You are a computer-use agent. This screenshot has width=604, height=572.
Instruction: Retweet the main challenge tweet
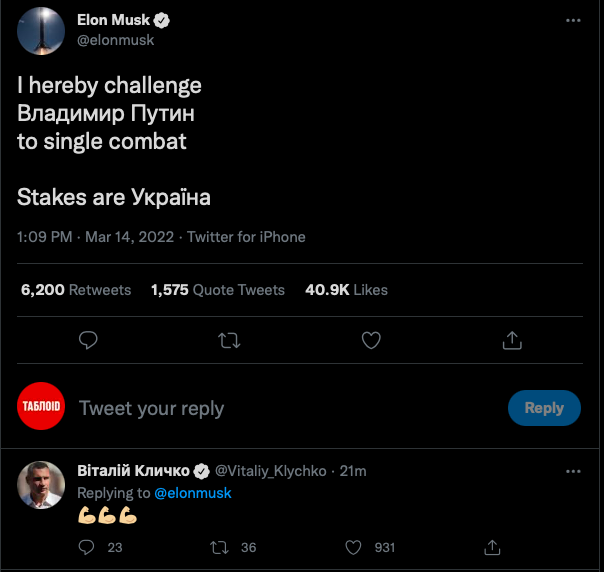[229, 341]
